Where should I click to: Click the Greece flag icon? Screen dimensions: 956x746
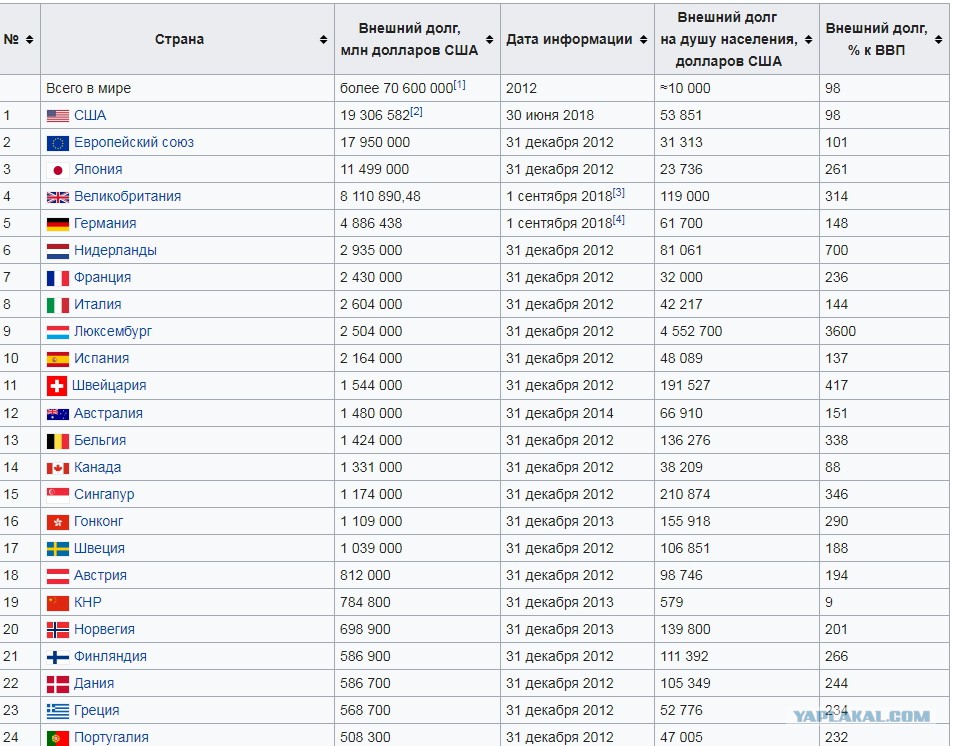click(x=58, y=711)
